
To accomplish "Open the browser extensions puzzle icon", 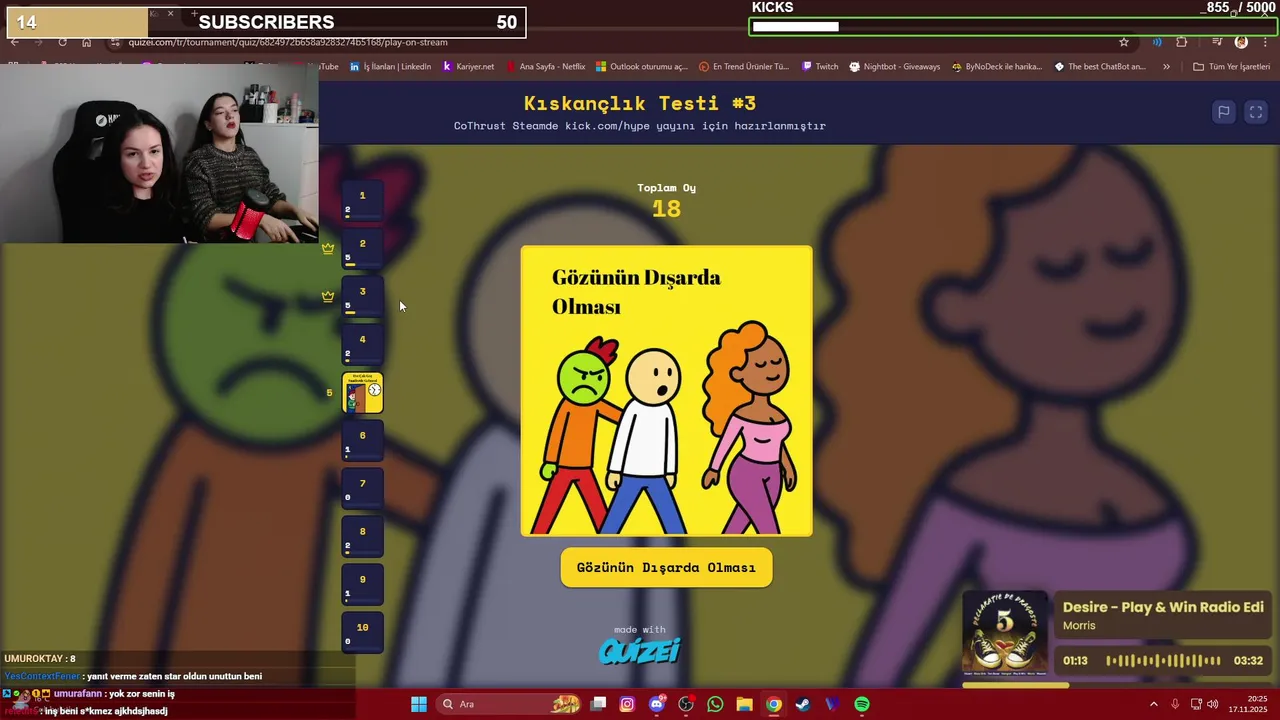I will coord(1182,42).
